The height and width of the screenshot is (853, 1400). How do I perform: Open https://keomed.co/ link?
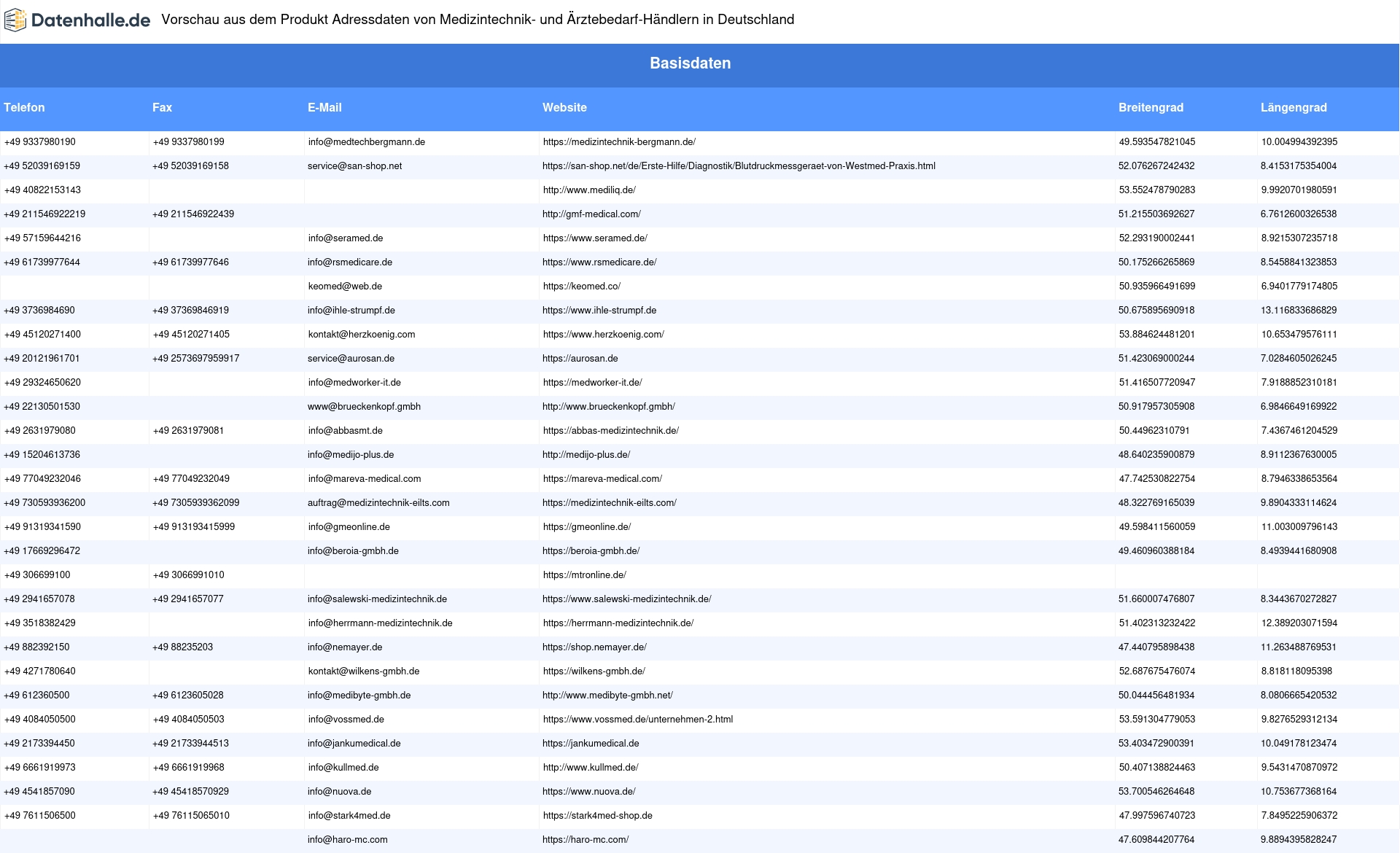[x=582, y=287]
